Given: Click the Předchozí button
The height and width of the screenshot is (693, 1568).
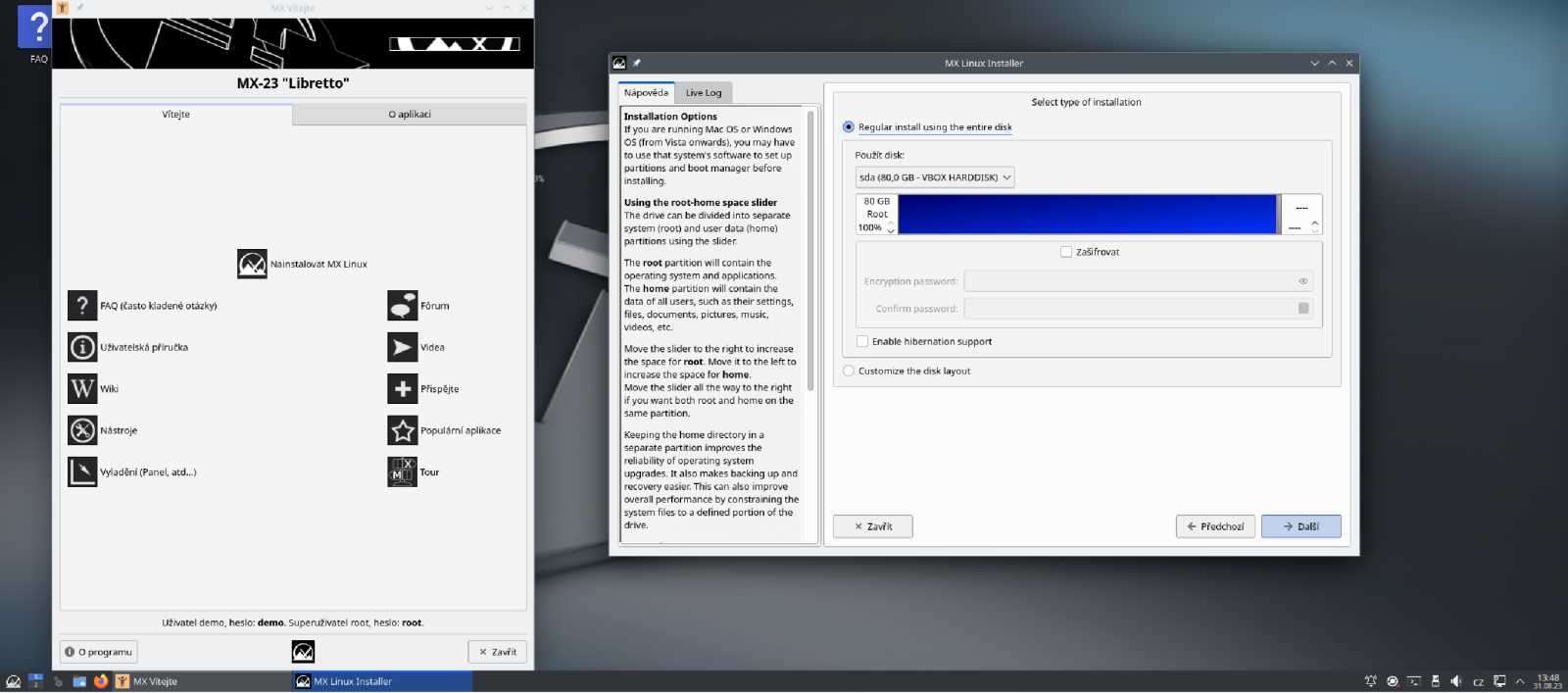Looking at the screenshot, I should pos(1215,526).
